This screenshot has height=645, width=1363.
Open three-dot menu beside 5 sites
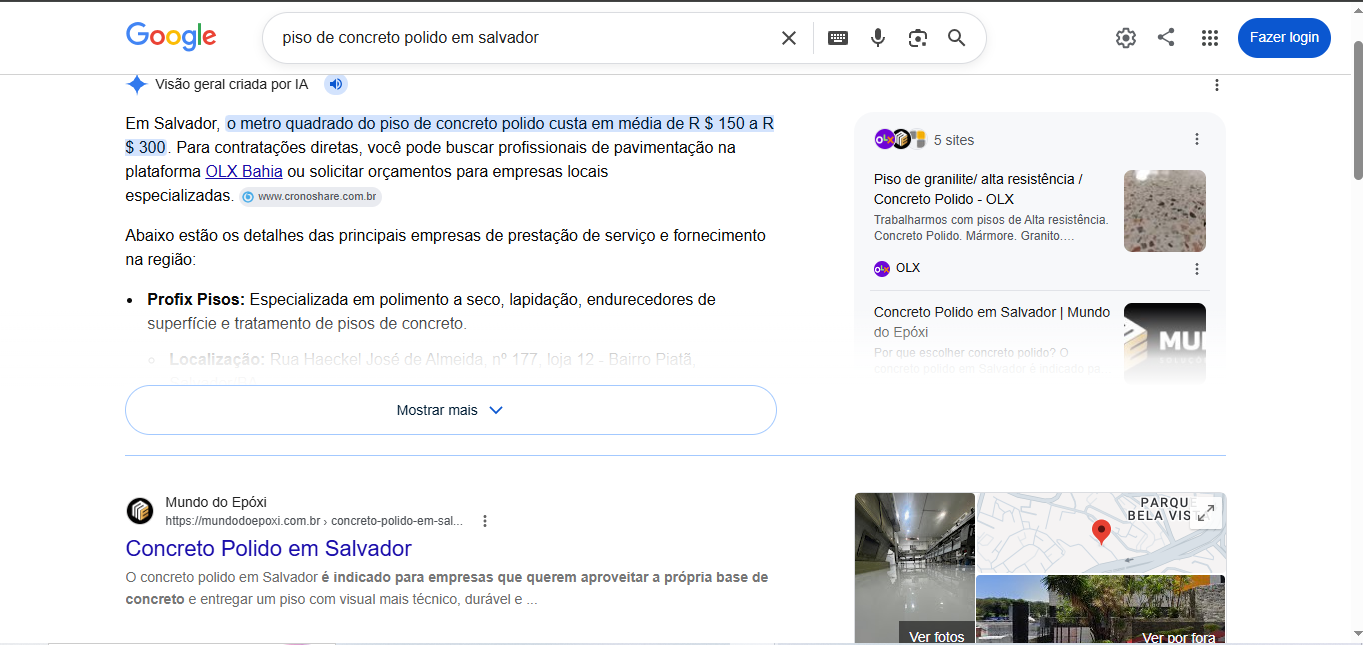1197,139
